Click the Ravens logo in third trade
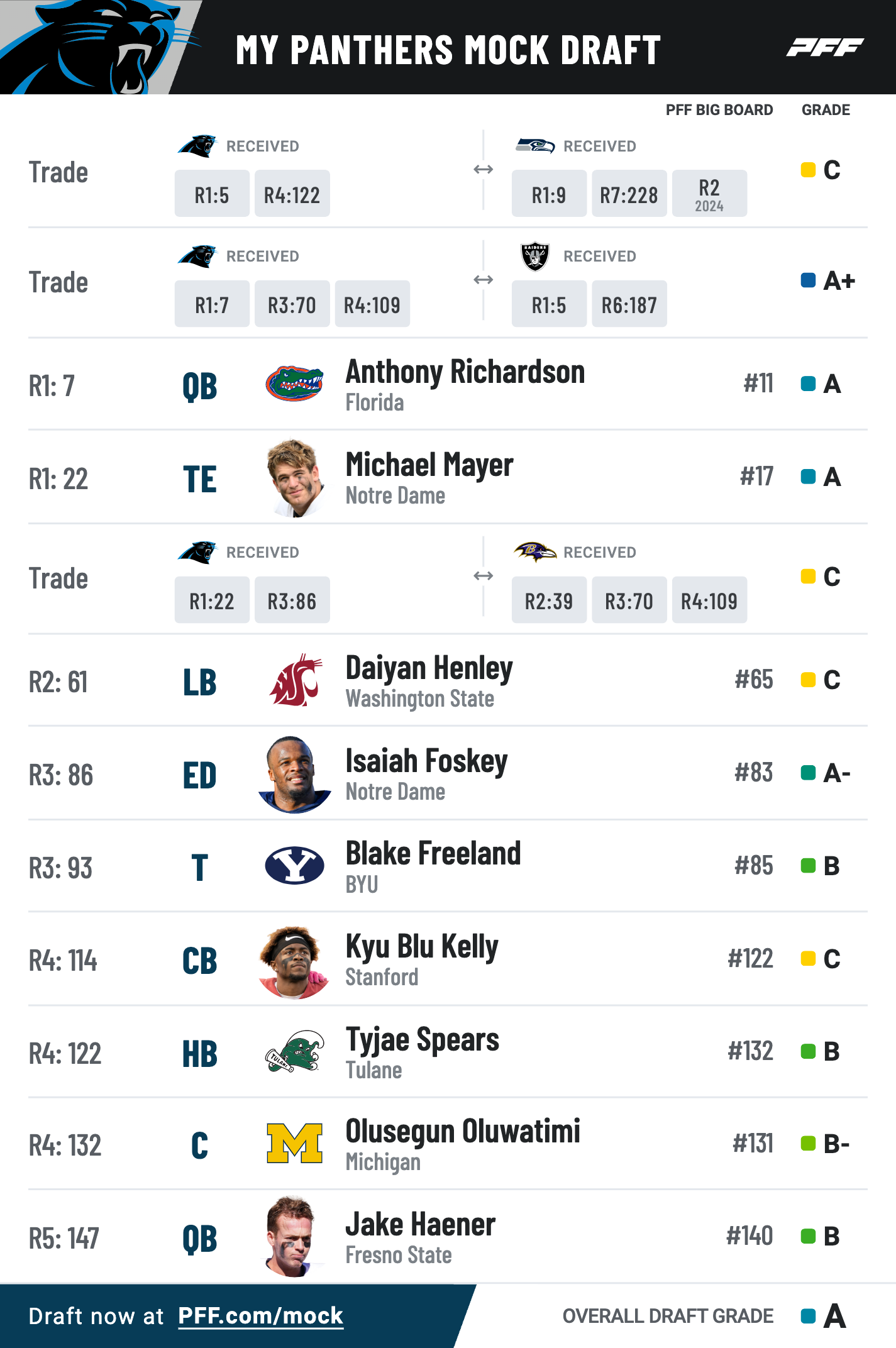The height and width of the screenshot is (1348, 896). (535, 552)
